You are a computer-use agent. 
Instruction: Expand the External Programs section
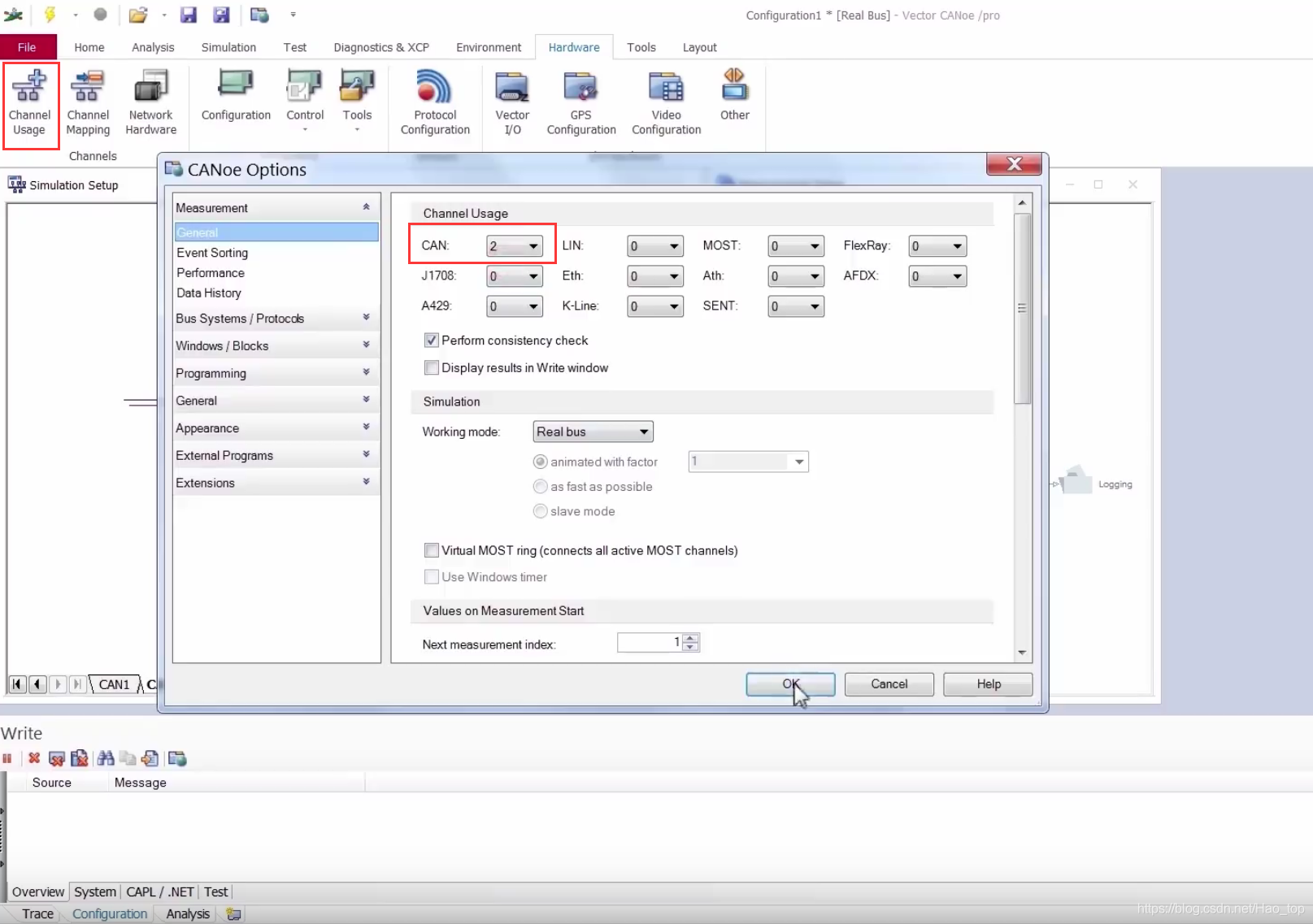(276, 455)
